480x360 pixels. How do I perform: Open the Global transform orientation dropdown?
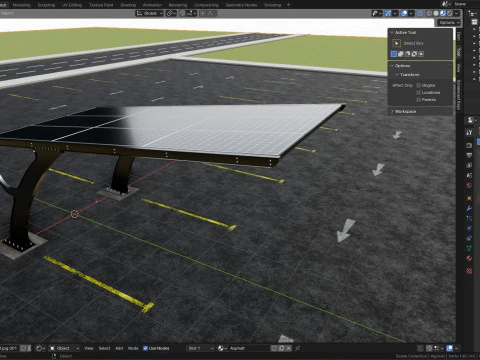pos(149,13)
